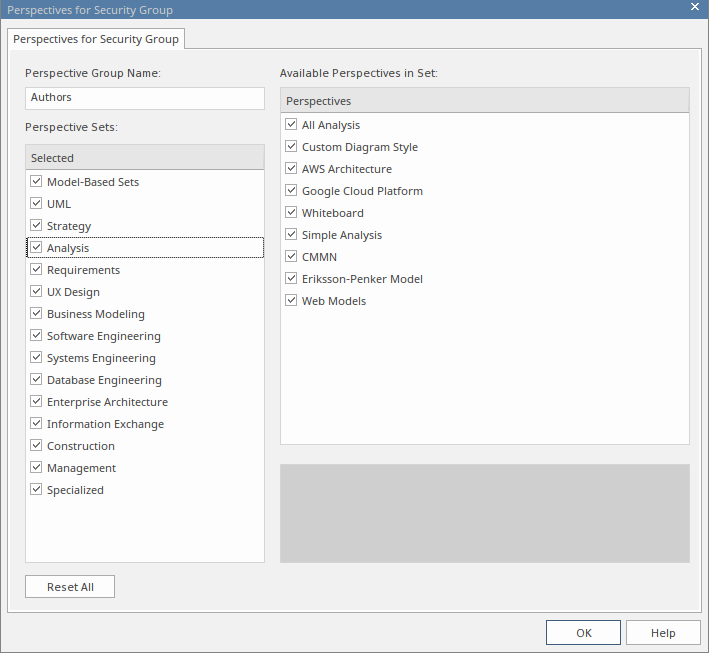
Task: Uncheck the Whiteboard perspective checkbox
Action: (291, 213)
